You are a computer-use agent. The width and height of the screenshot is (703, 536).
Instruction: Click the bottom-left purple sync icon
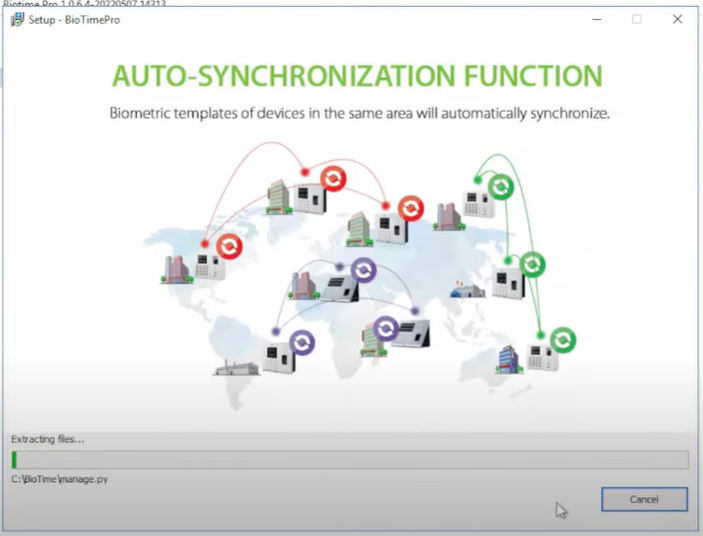pyautogui.click(x=301, y=343)
